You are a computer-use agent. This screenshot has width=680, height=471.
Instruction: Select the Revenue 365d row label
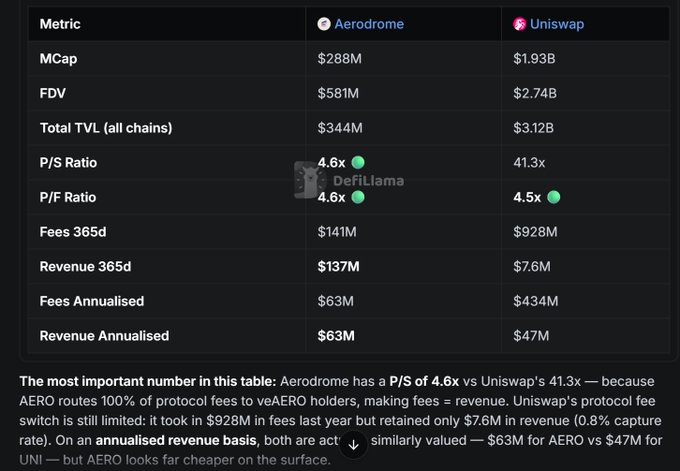pos(85,267)
